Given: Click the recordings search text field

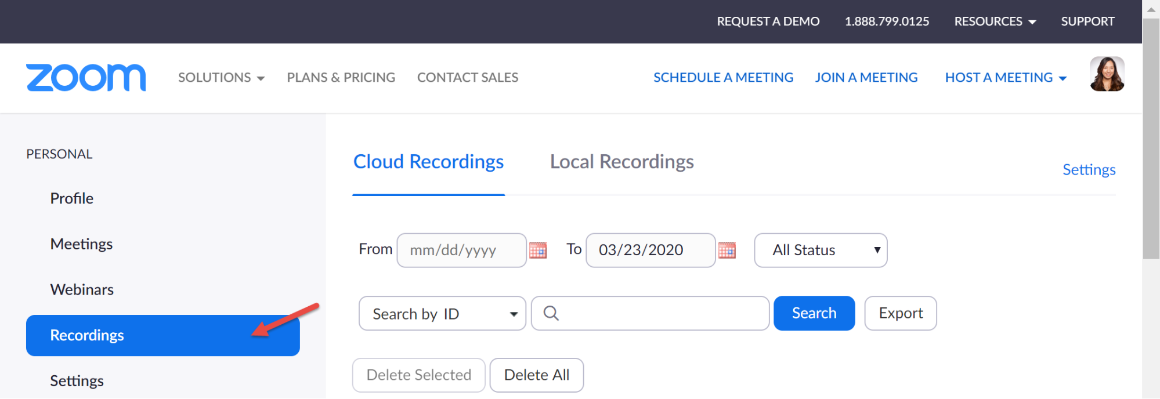Looking at the screenshot, I should pyautogui.click(x=650, y=313).
